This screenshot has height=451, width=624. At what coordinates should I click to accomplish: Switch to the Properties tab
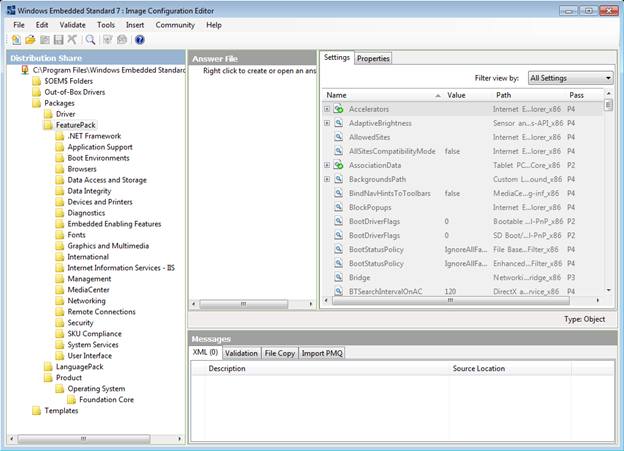pos(373,59)
